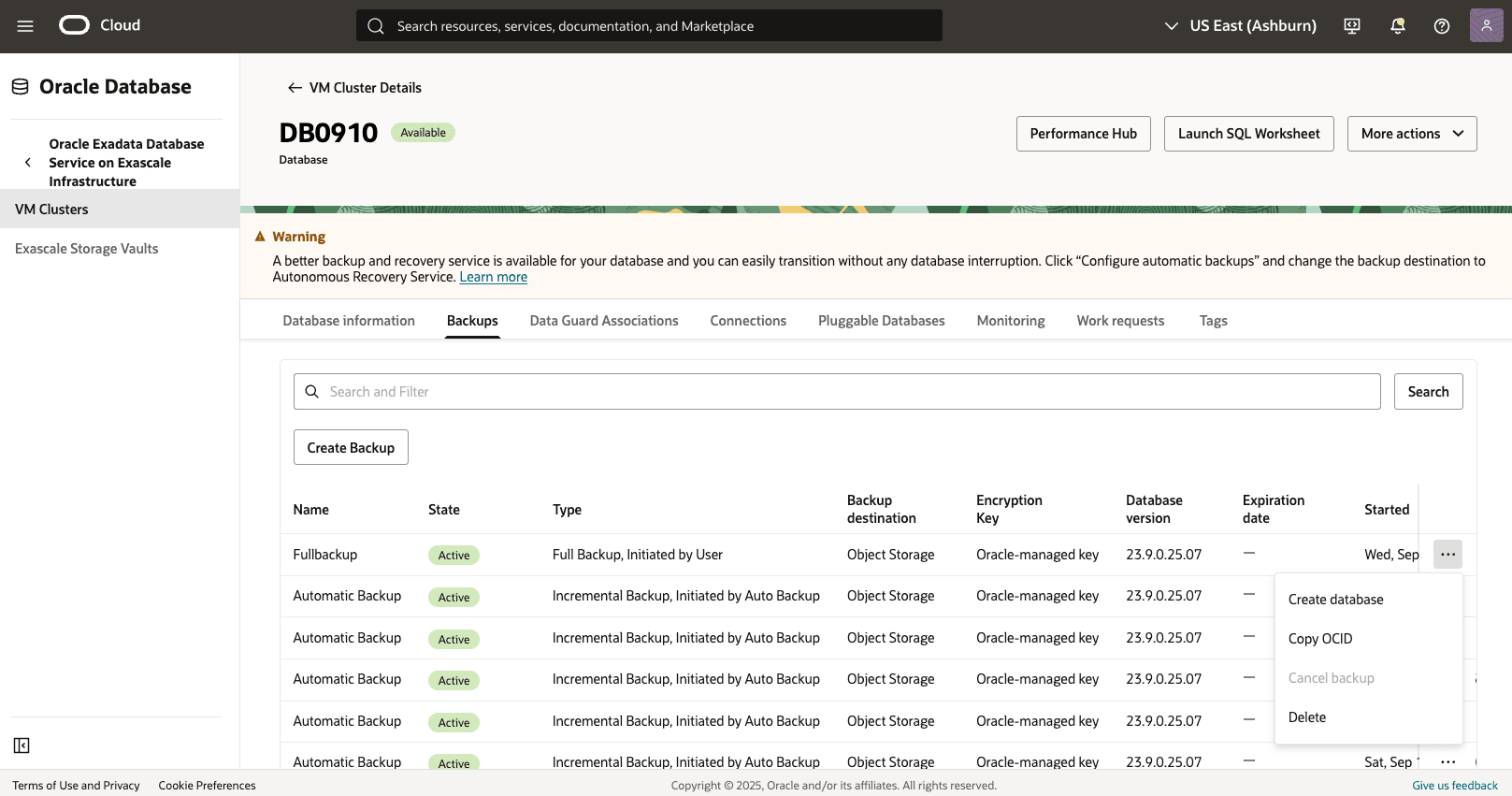Click the Available status badge
The height and width of the screenshot is (796, 1512).
pyautogui.click(x=424, y=133)
